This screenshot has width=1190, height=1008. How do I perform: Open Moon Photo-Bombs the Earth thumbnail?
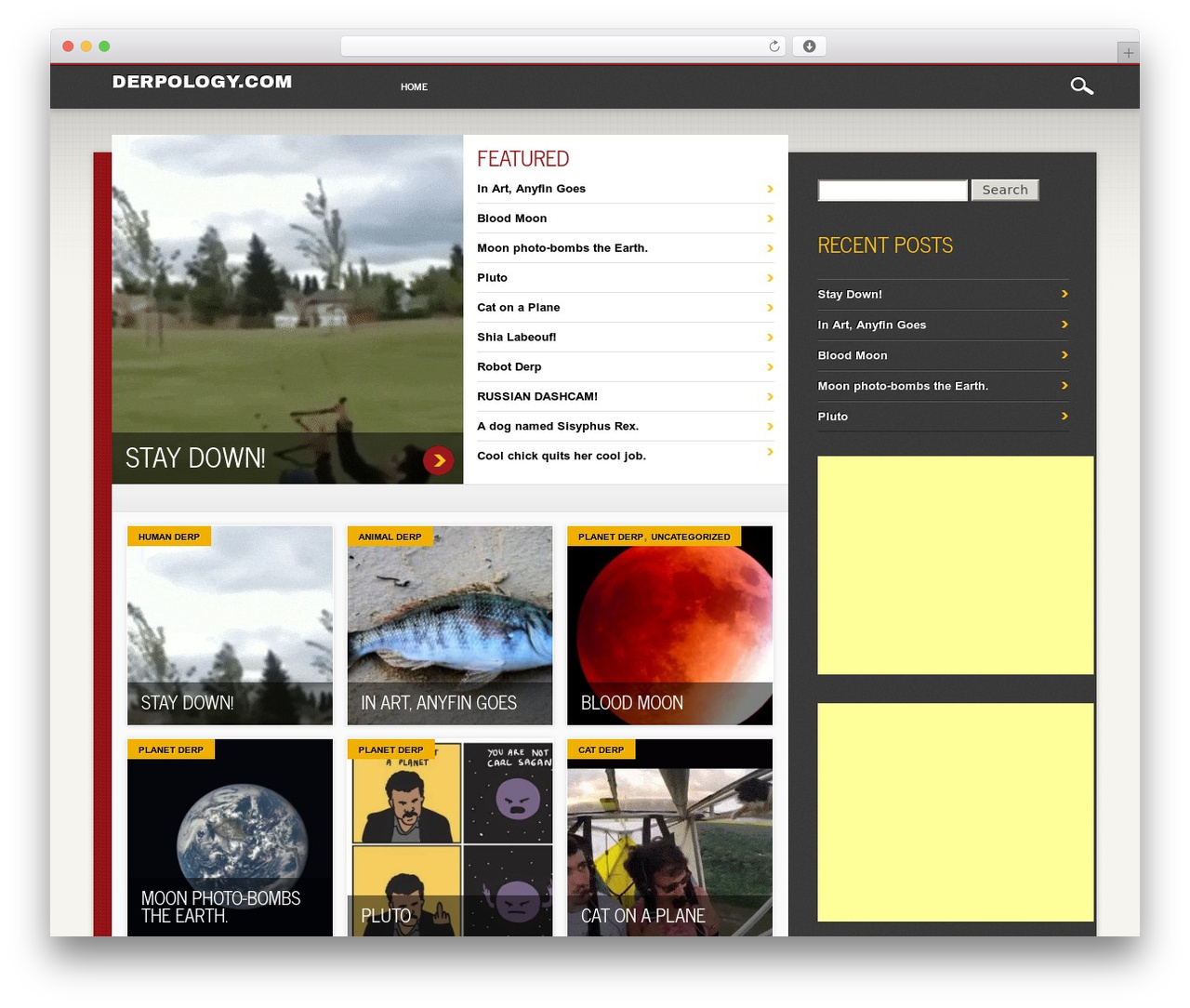(230, 838)
